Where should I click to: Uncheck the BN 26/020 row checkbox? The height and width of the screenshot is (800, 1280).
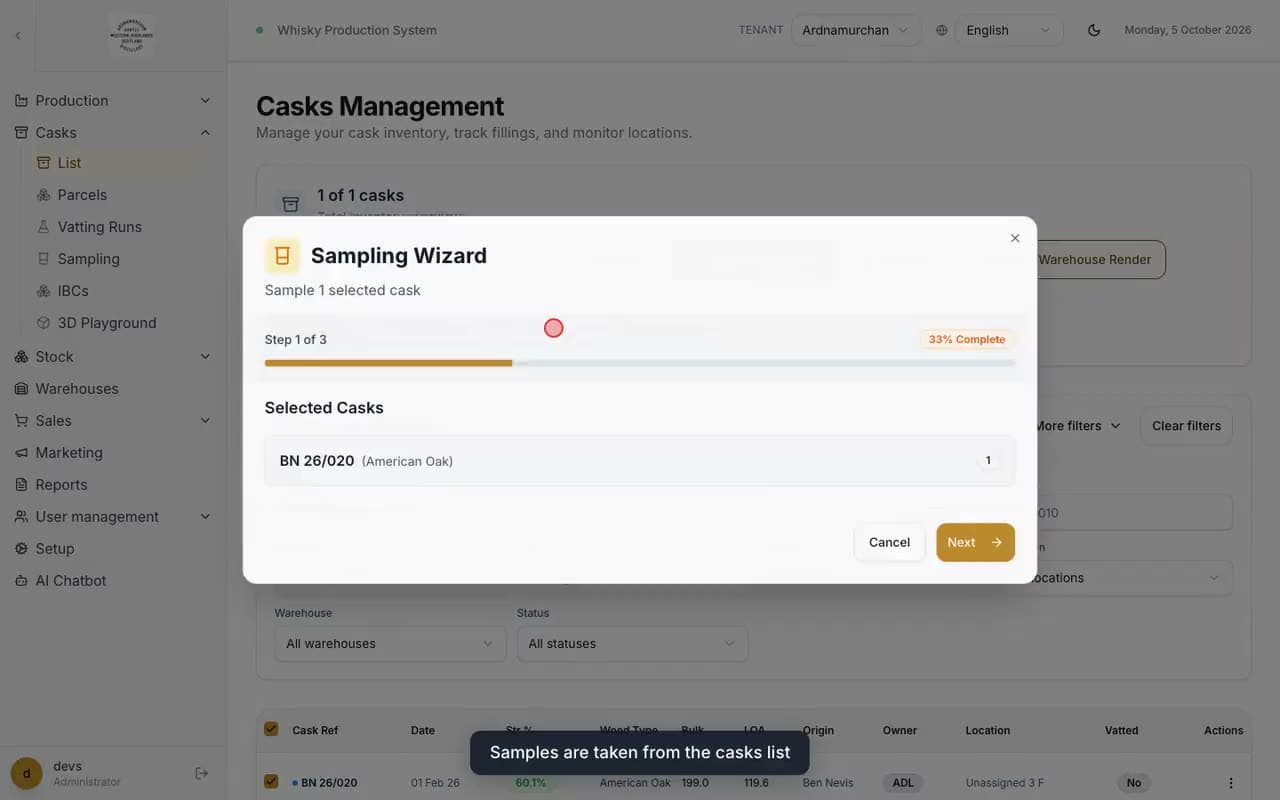pos(271,781)
